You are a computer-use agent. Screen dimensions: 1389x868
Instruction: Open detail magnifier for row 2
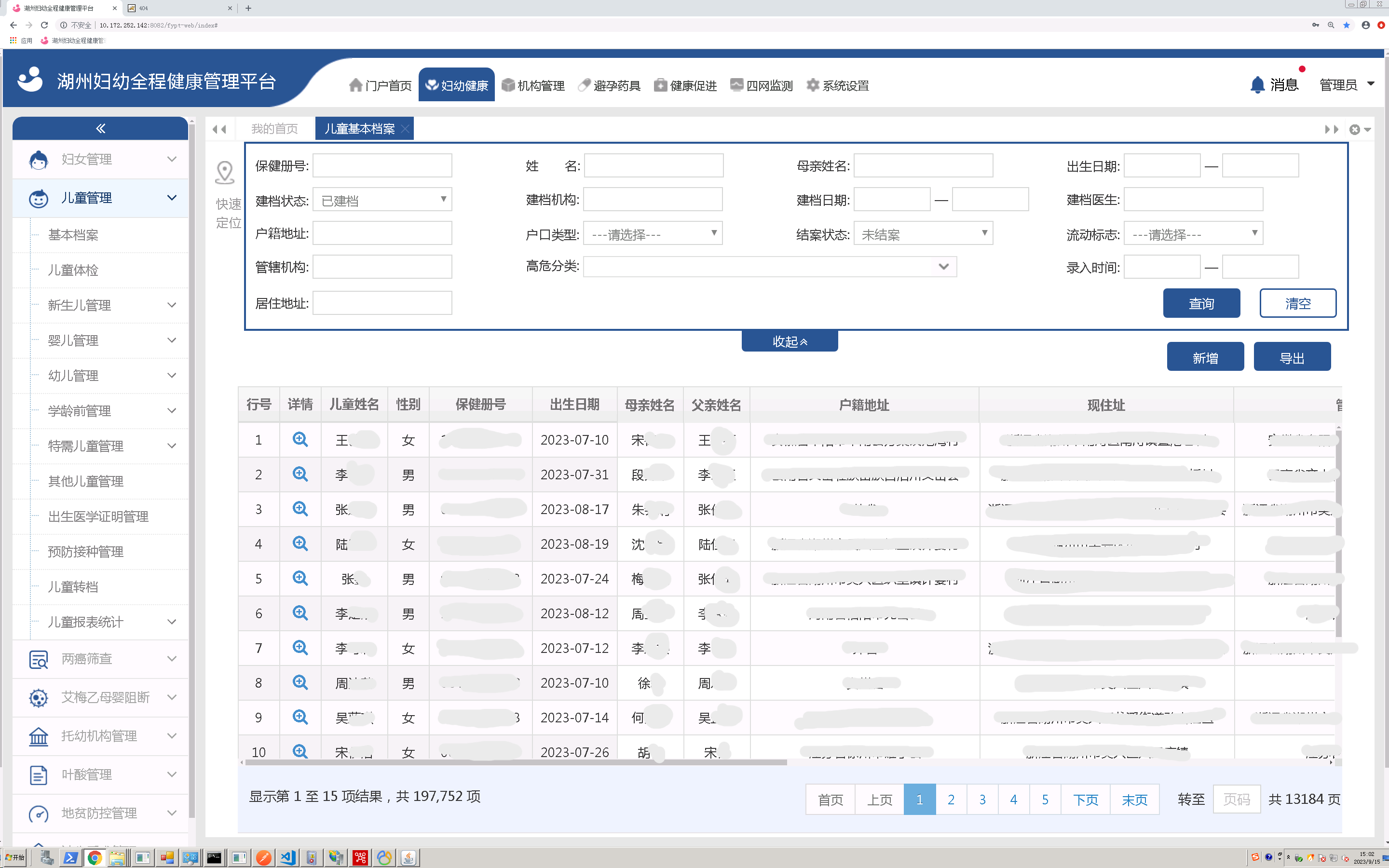tap(300, 474)
